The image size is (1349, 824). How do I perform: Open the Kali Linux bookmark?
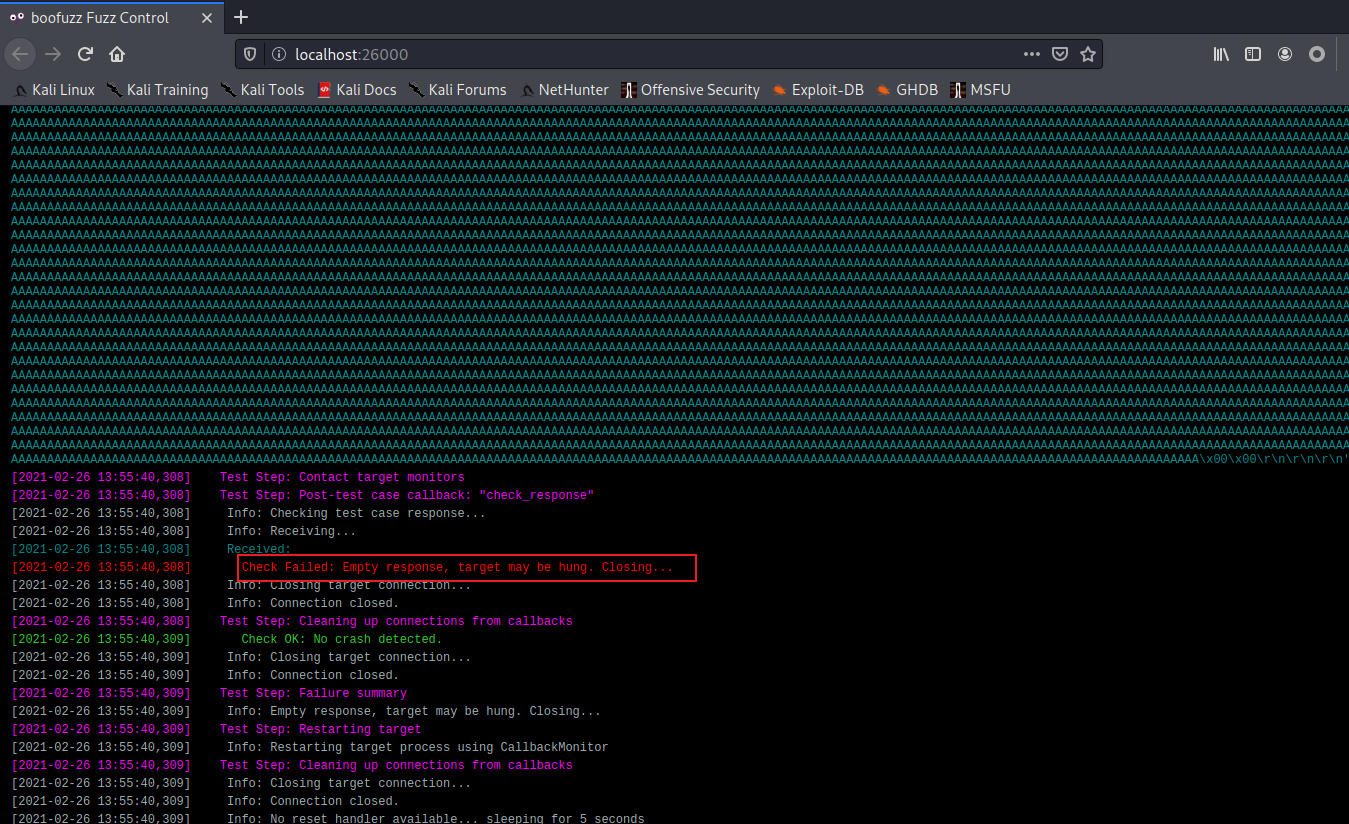[x=54, y=90]
